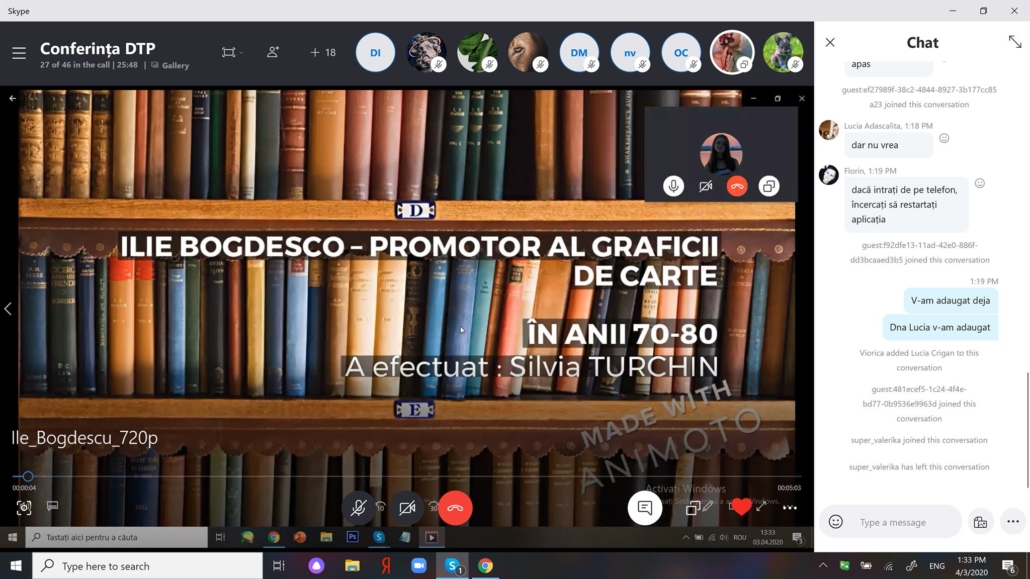
Task: Open Zoom from the Windows taskbar
Action: click(x=419, y=566)
